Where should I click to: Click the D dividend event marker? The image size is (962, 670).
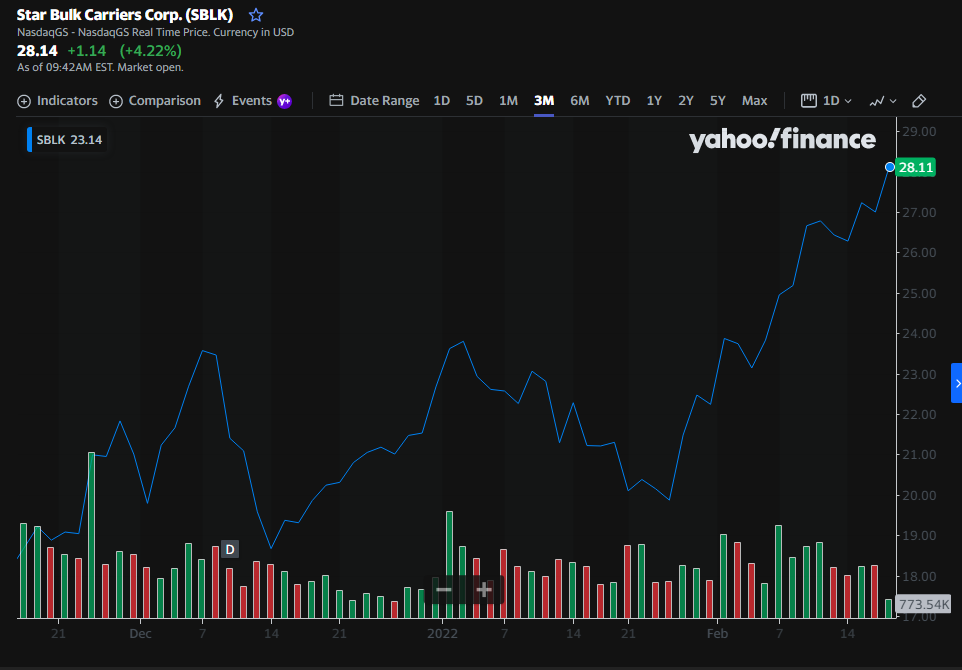[x=229, y=549]
